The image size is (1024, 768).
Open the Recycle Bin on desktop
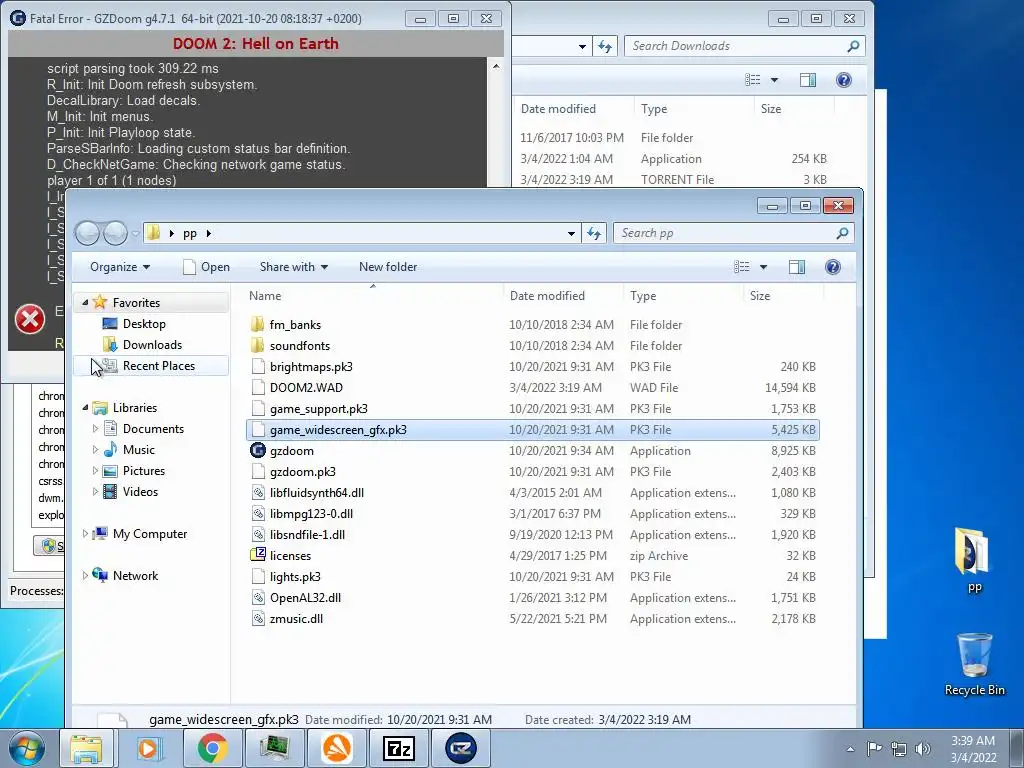pos(974,655)
